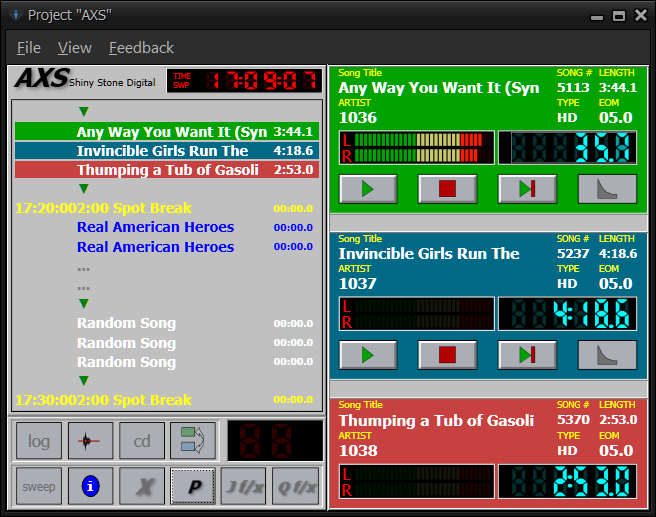Click the sweep button

(39, 486)
